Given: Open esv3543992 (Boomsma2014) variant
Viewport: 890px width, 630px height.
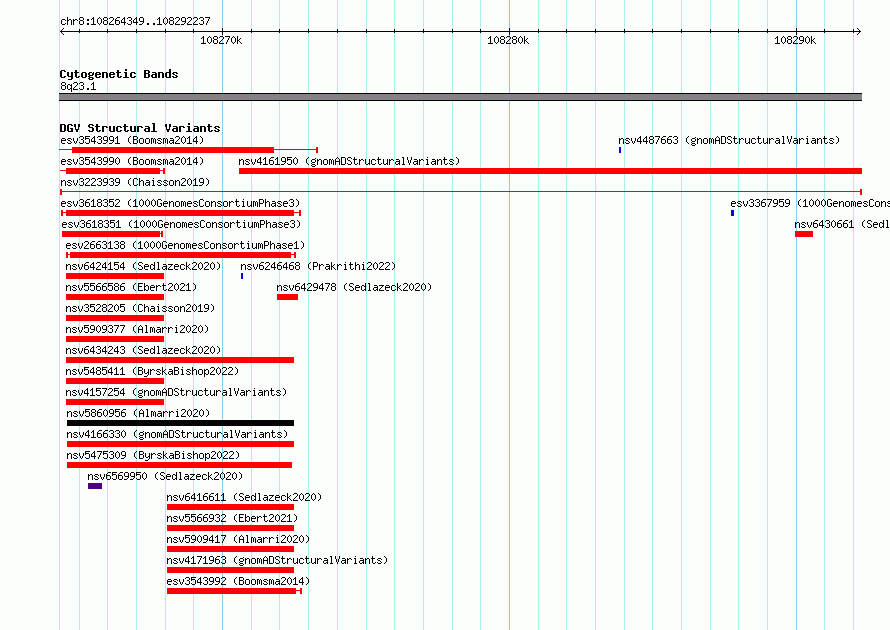Looking at the screenshot, I should [x=238, y=581].
